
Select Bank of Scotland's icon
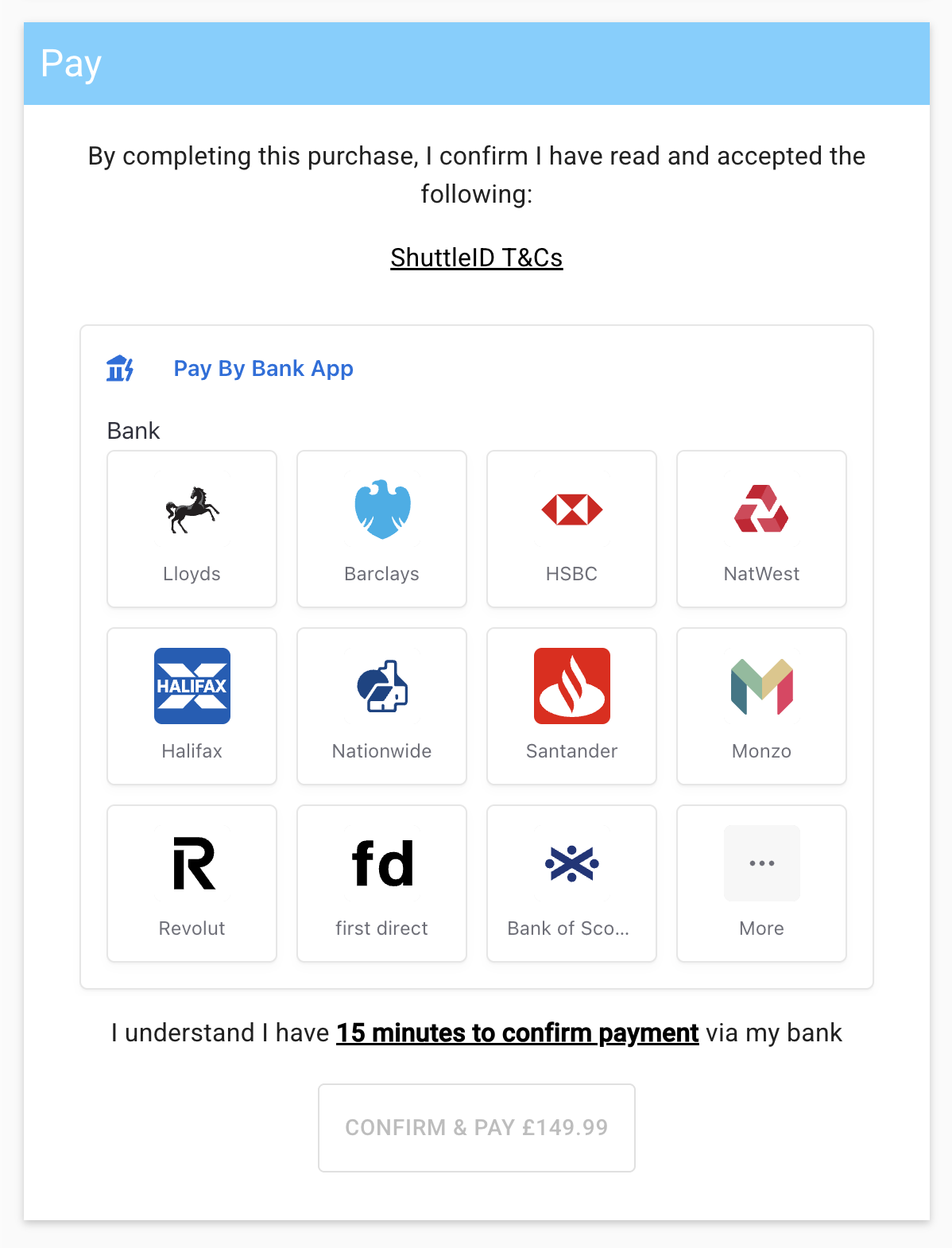pos(571,864)
